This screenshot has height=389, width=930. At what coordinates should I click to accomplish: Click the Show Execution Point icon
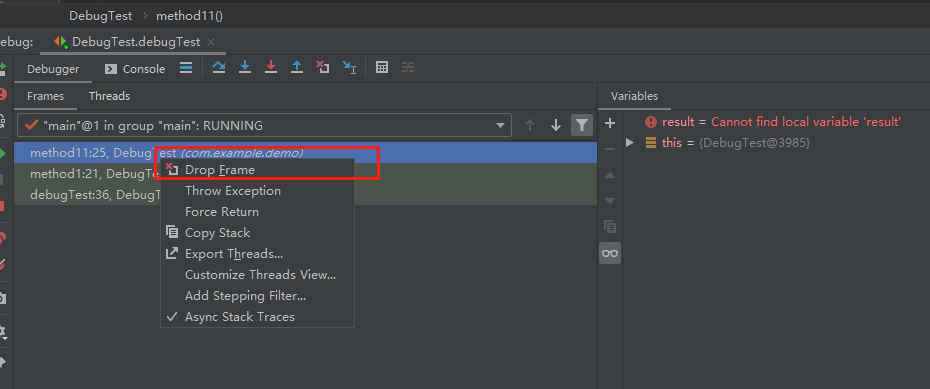click(x=186, y=68)
